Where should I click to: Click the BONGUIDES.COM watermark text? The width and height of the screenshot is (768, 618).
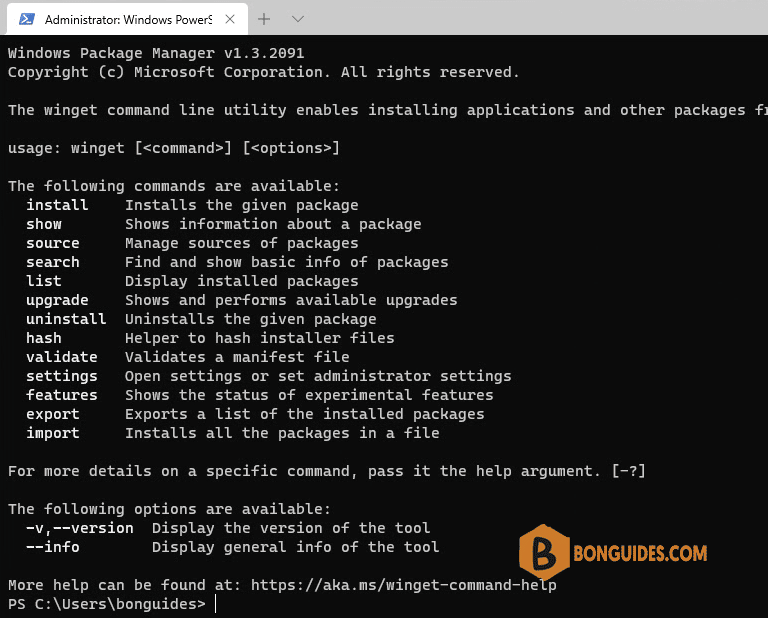(x=640, y=553)
